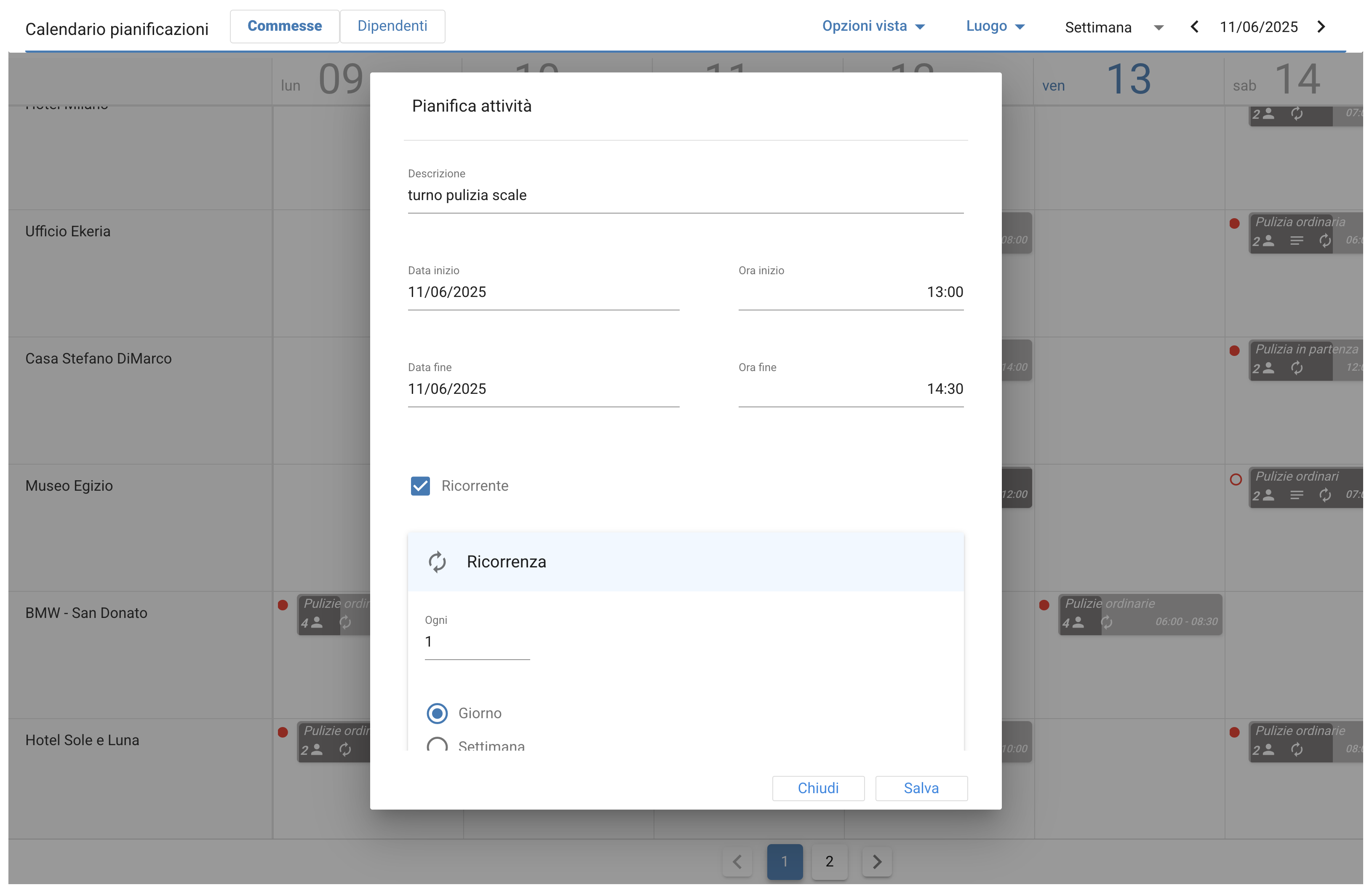Click pagination next page arrow
This screenshot has width=1372, height=893.
point(877,862)
